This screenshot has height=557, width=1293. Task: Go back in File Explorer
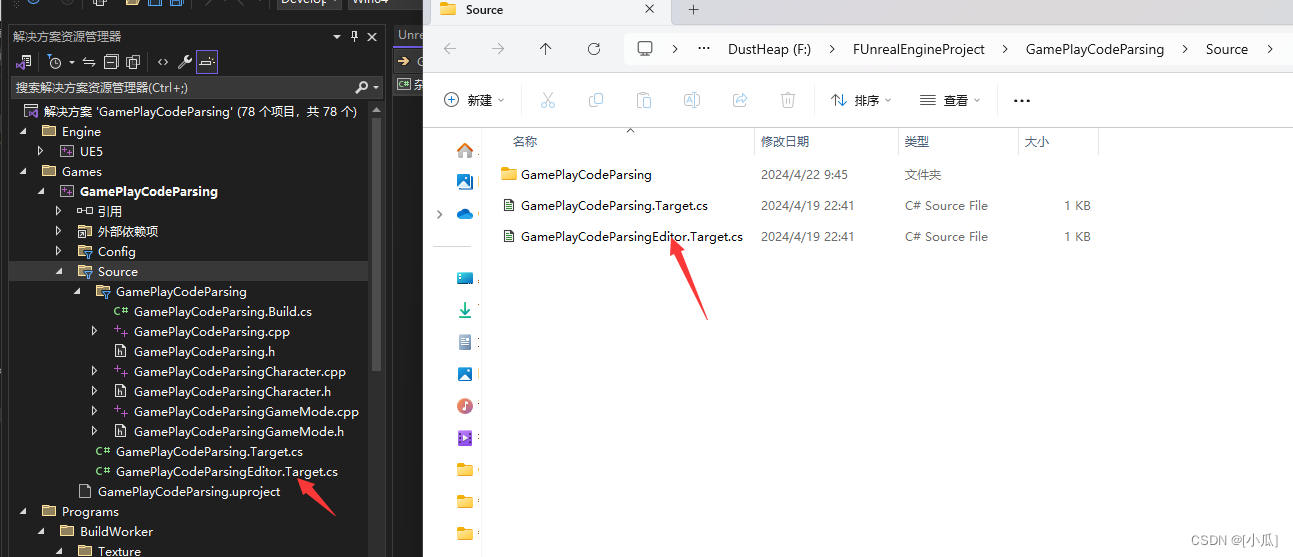(449, 49)
